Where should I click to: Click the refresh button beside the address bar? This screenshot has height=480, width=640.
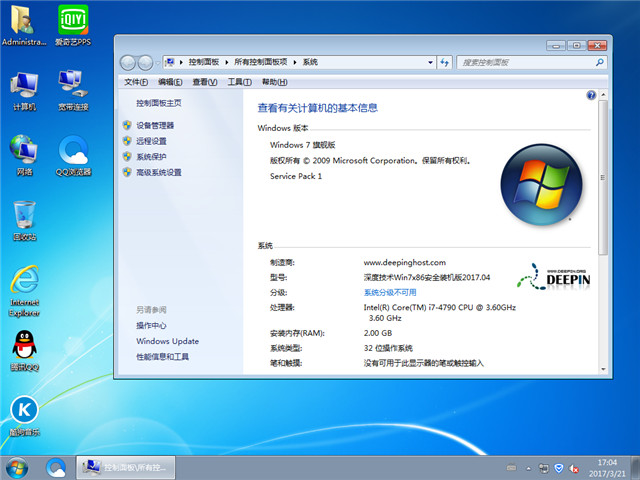444,62
